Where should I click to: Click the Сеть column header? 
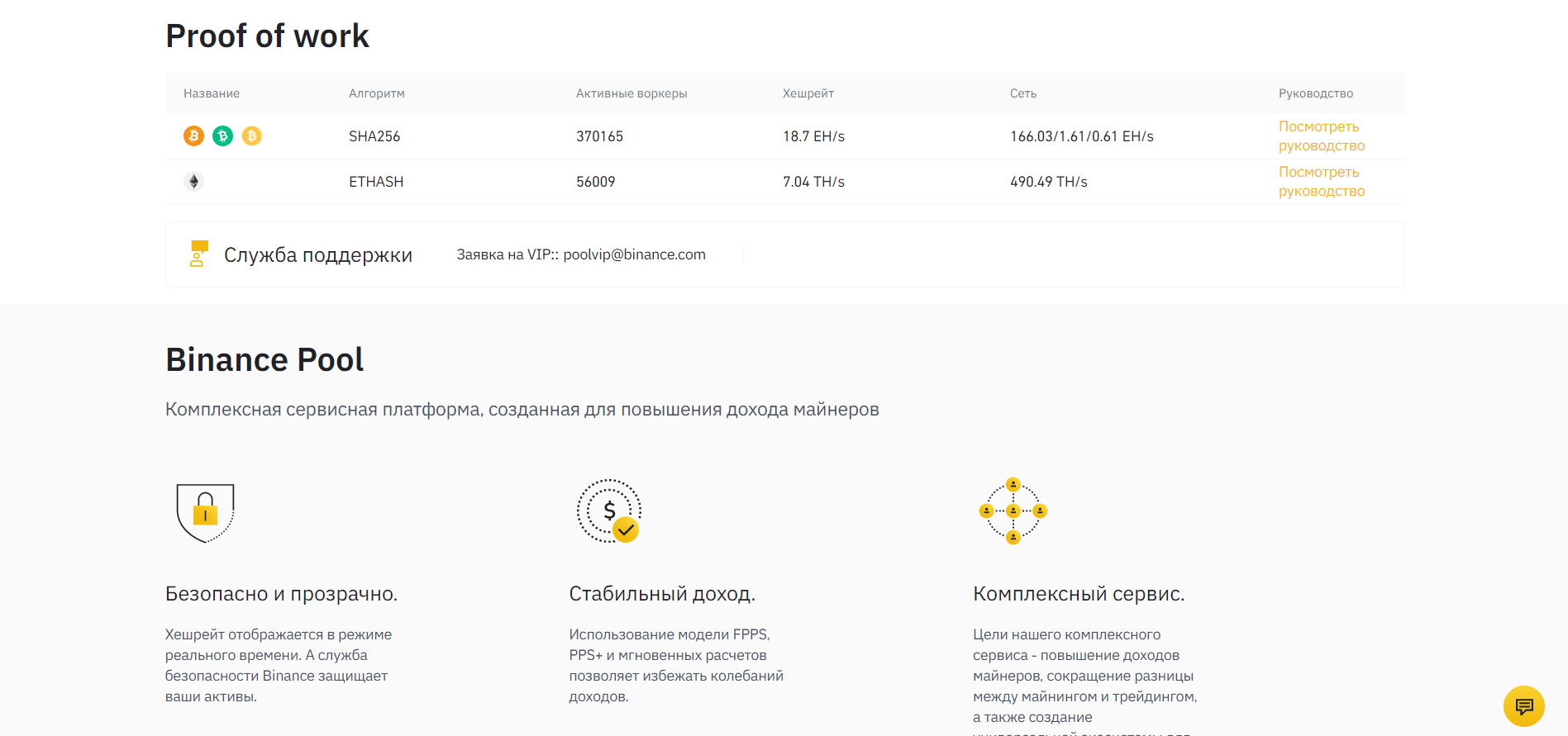1023,93
